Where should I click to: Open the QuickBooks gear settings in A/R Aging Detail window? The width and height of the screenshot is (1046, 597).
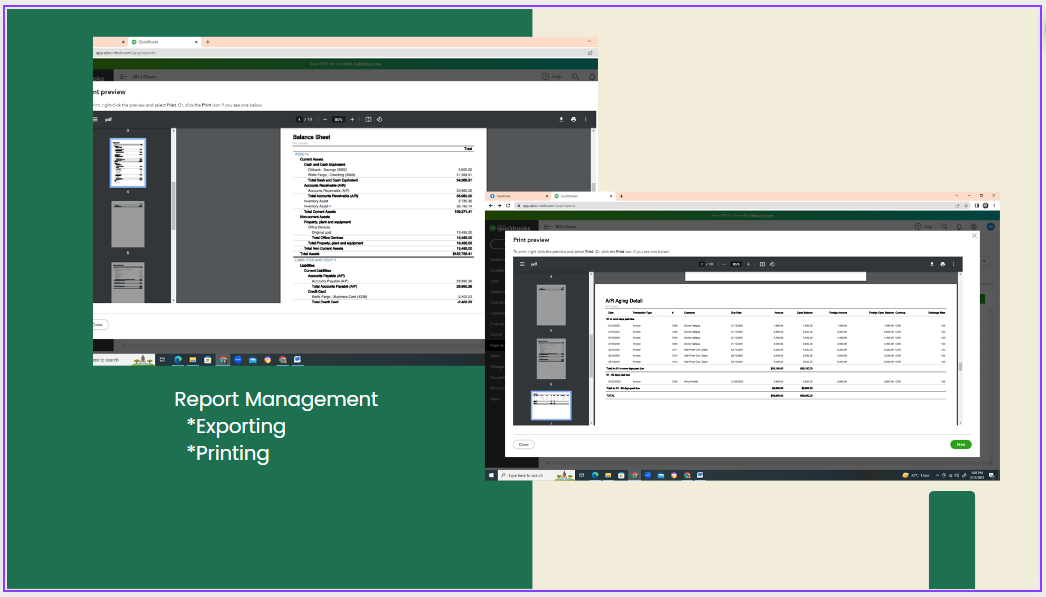click(975, 227)
